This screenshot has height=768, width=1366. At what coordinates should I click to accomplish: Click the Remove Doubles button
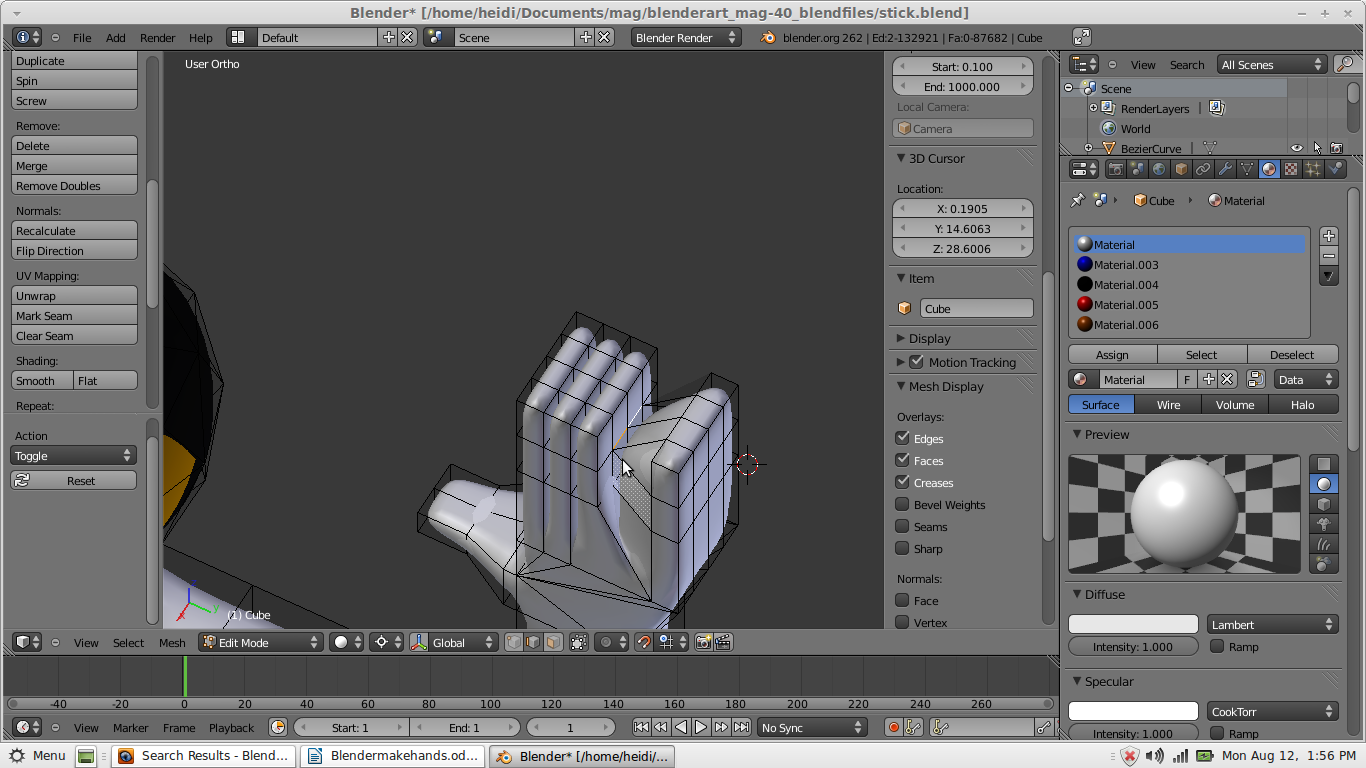74,185
